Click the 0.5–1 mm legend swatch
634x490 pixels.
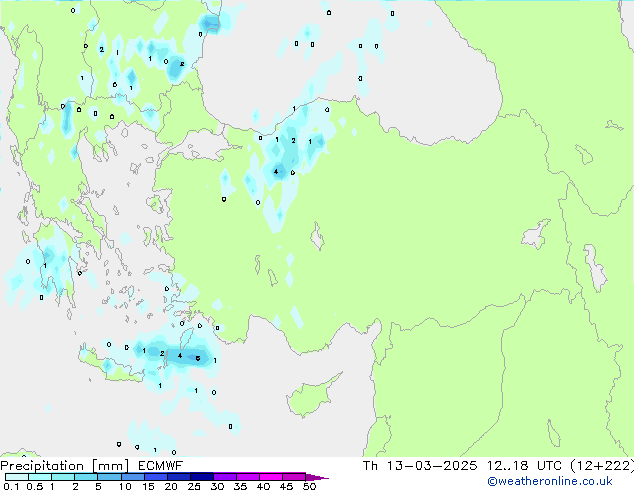click(x=40, y=477)
